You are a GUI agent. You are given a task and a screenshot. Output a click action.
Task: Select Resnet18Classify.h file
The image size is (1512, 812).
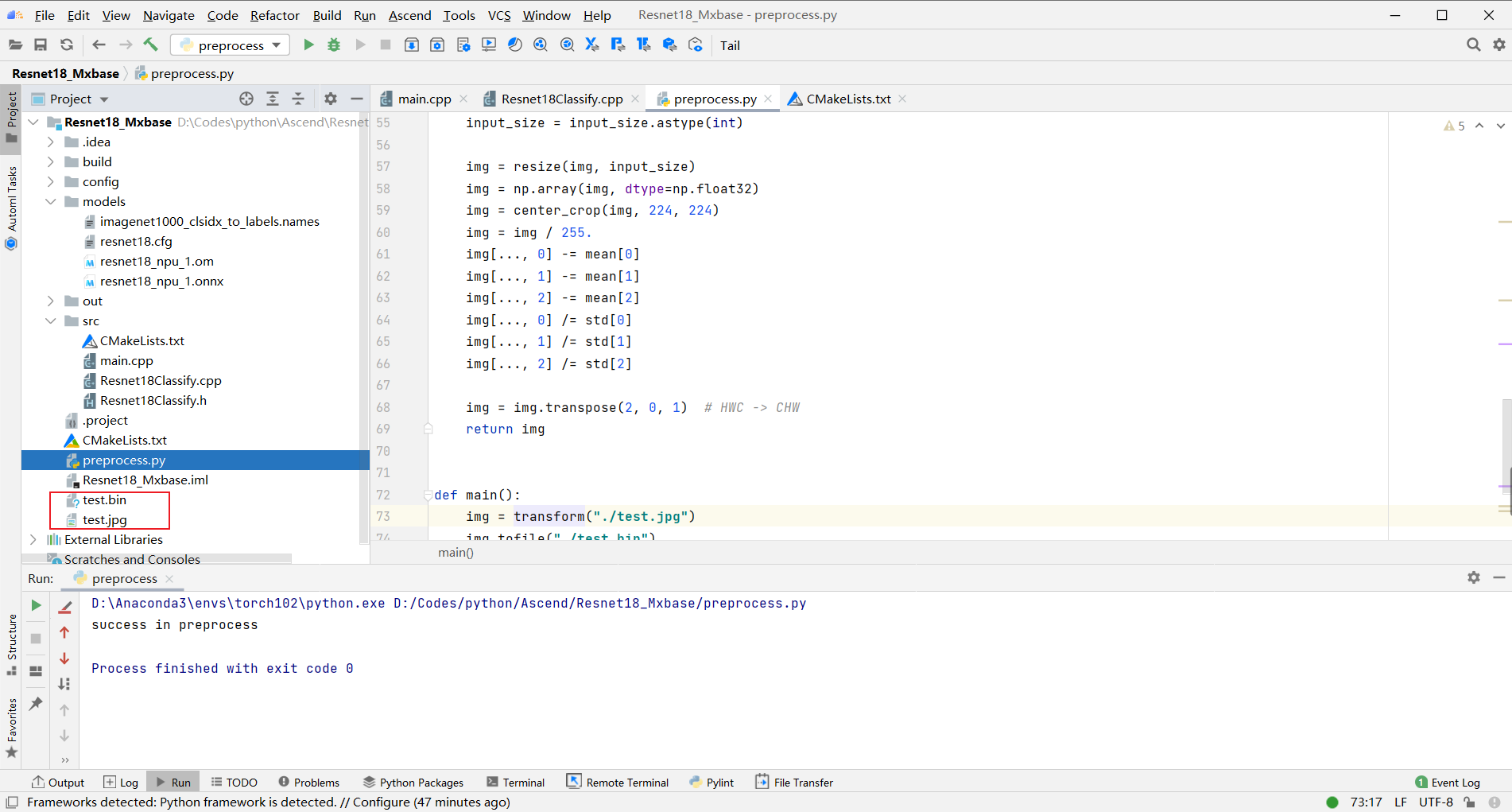[x=153, y=400]
